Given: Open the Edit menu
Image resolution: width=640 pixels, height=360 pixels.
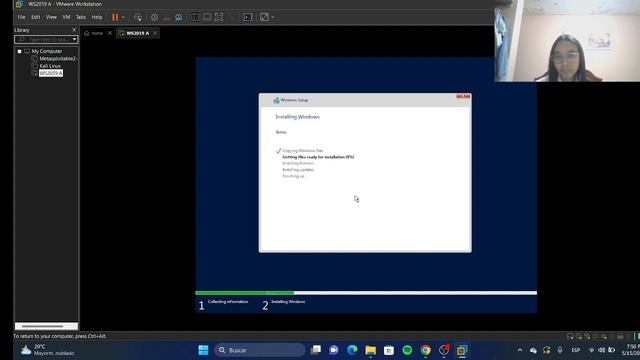Looking at the screenshot, I should pos(36,17).
